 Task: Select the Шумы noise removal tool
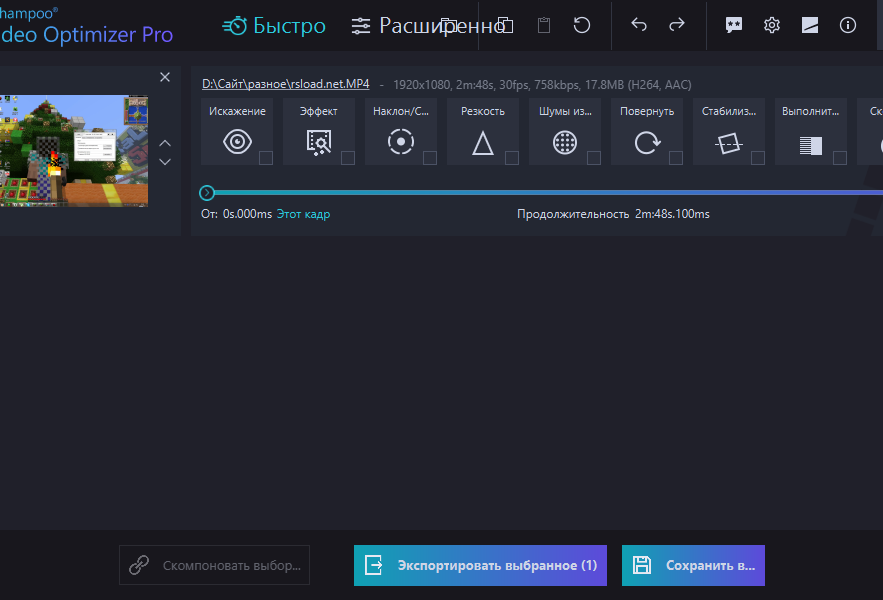pyautogui.click(x=565, y=141)
